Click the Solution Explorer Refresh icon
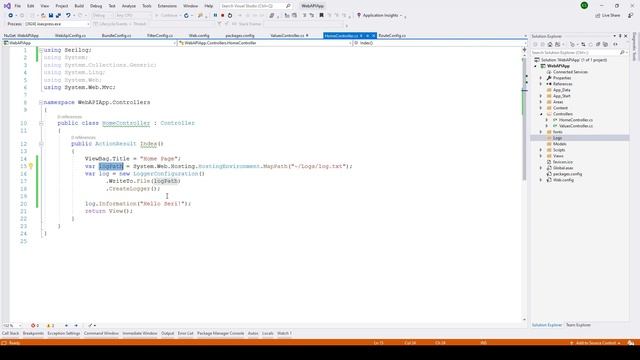Screen dimensions: 640x360 click(591, 44)
